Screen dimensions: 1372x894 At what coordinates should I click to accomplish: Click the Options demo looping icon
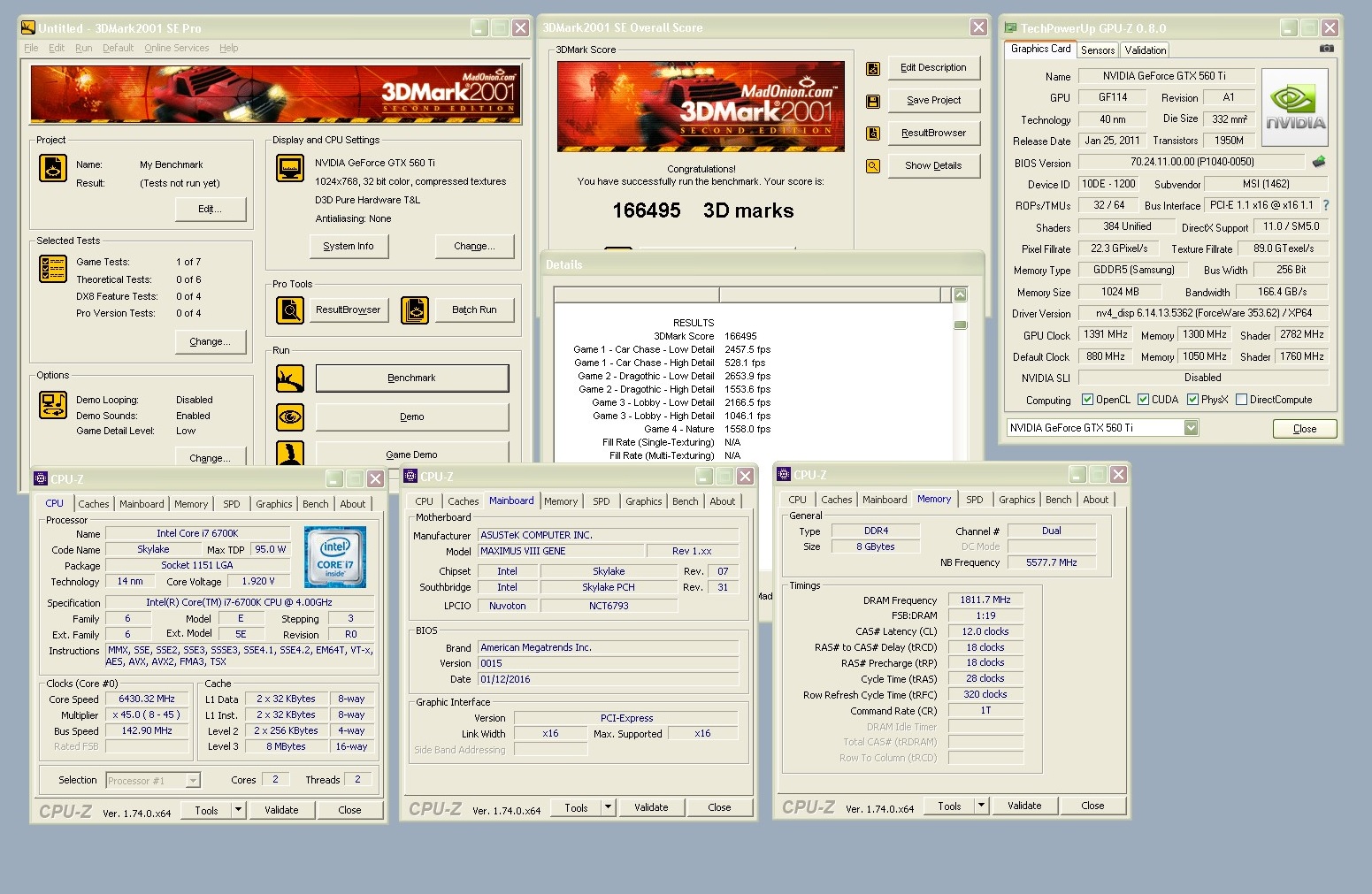pyautogui.click(x=53, y=405)
